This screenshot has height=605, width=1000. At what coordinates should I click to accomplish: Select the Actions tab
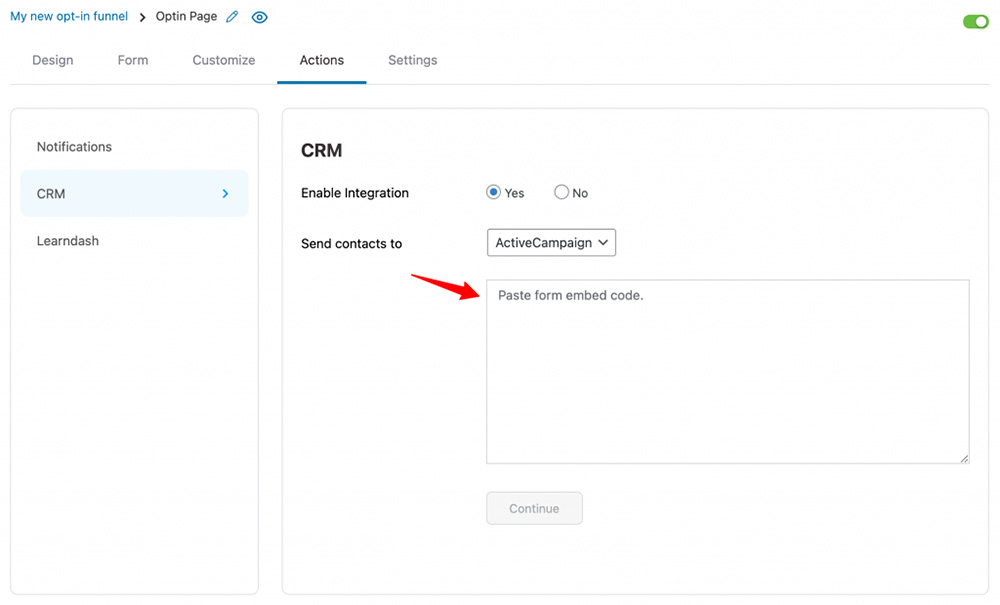[x=321, y=60]
